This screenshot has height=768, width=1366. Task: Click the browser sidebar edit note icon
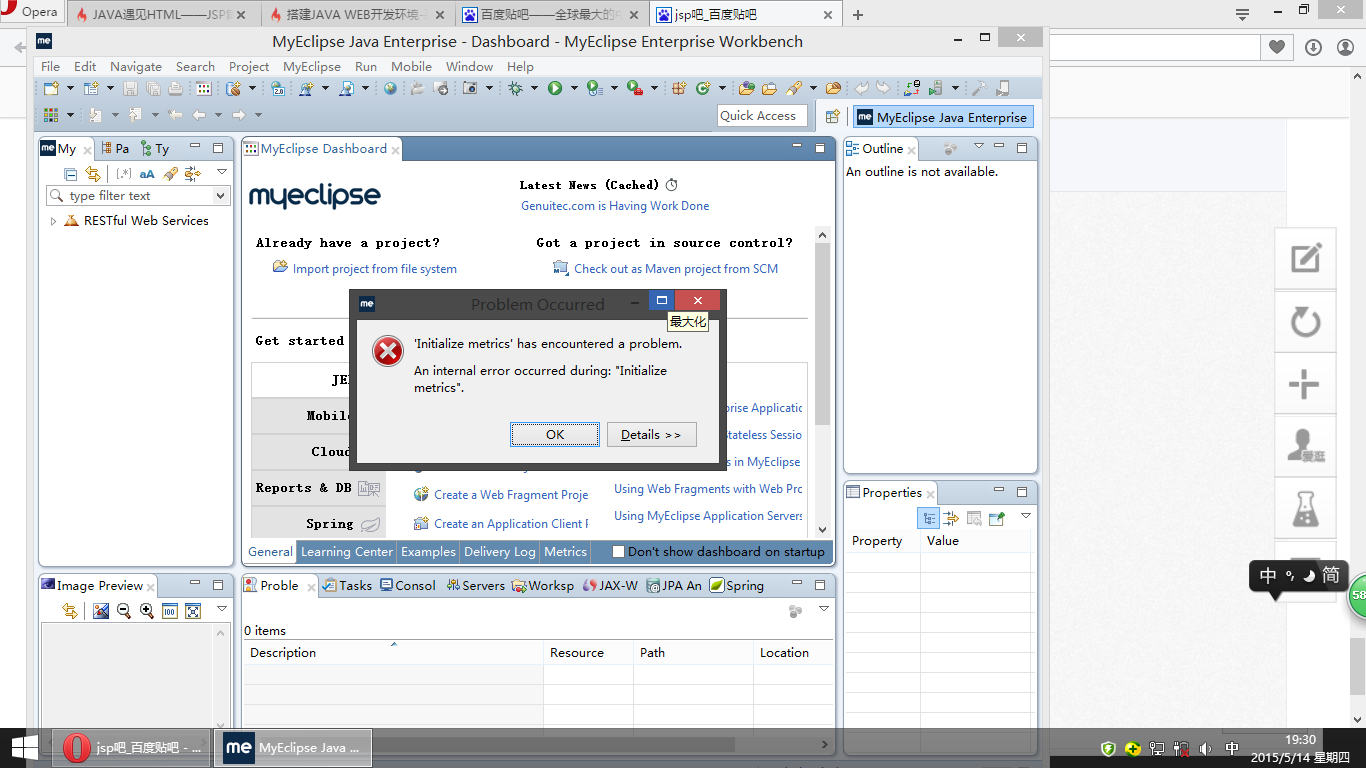[1305, 259]
